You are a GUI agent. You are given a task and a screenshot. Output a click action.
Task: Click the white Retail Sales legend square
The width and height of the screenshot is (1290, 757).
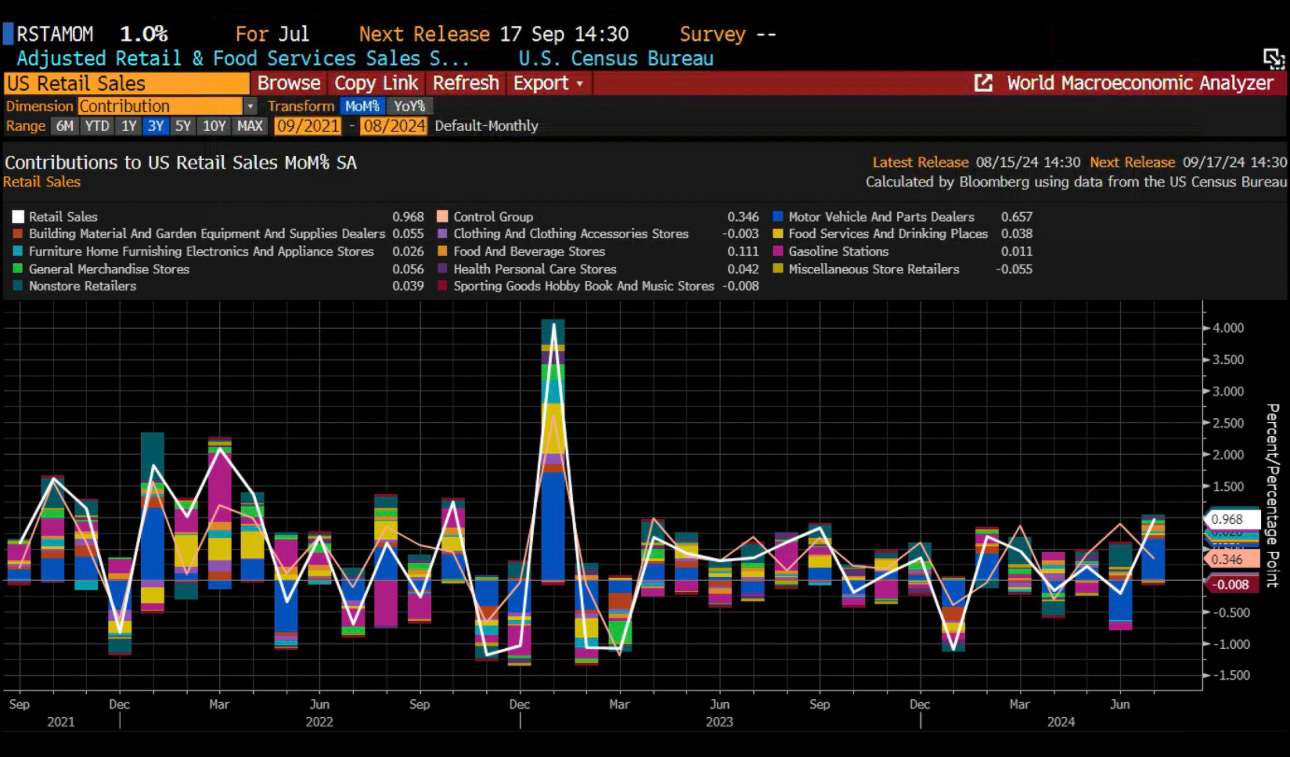point(16,217)
